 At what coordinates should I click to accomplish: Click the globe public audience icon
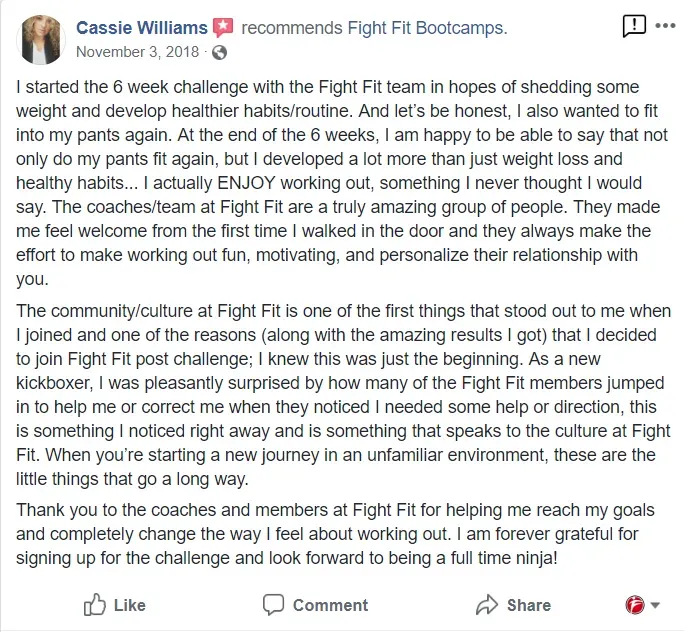[219, 53]
